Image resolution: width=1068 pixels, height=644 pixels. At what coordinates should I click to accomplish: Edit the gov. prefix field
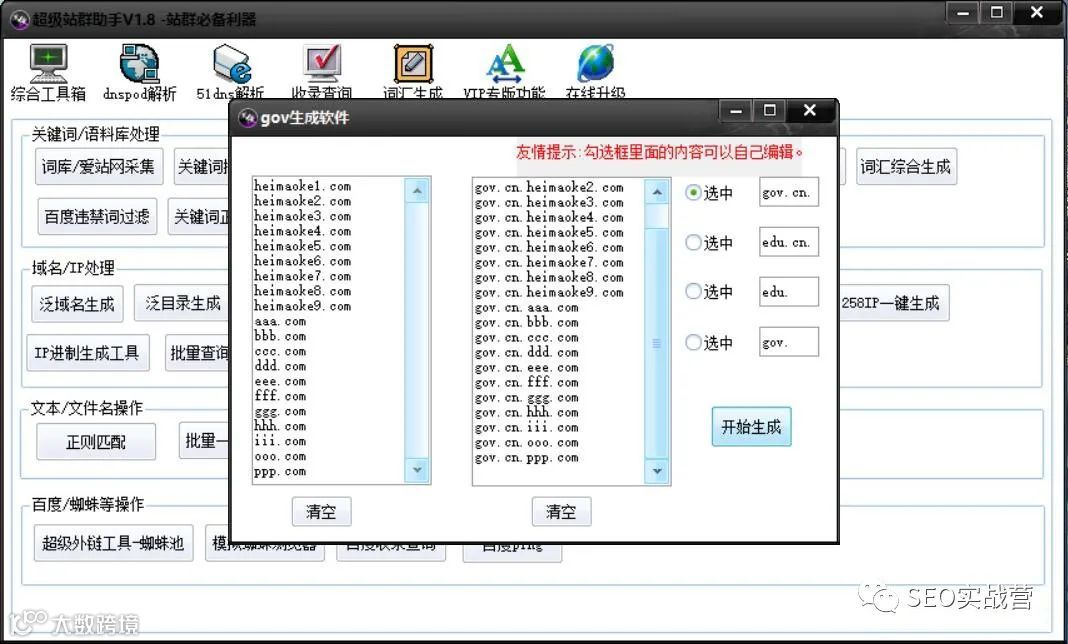pos(789,342)
